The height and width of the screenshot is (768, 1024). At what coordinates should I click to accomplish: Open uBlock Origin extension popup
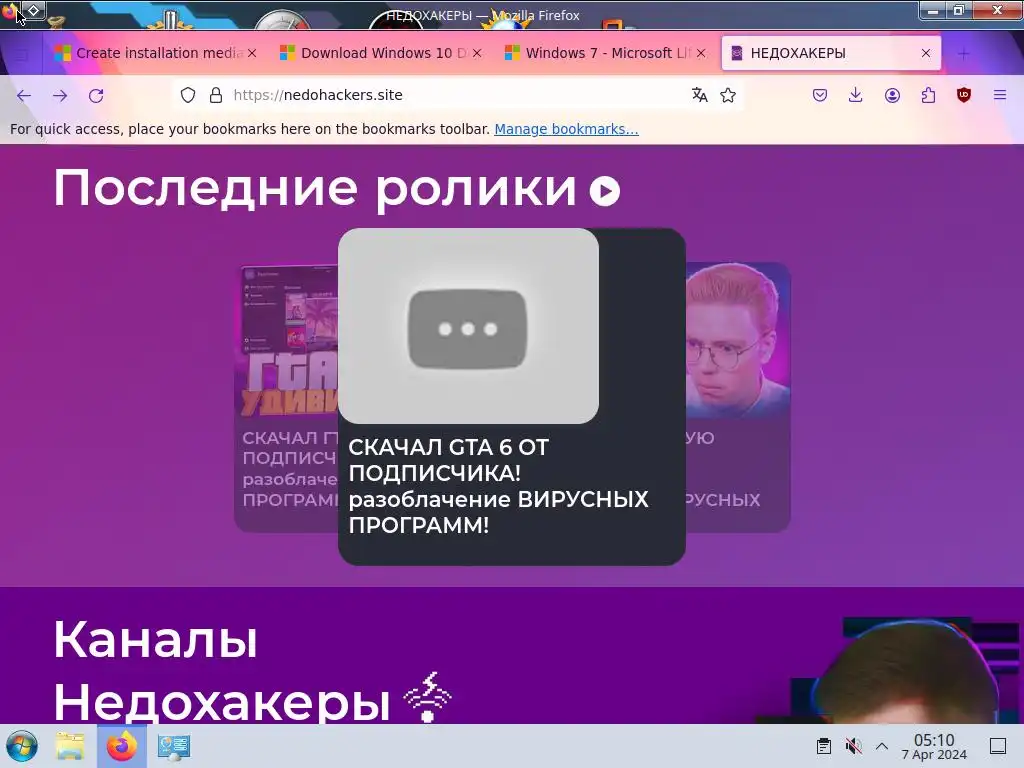[964, 95]
